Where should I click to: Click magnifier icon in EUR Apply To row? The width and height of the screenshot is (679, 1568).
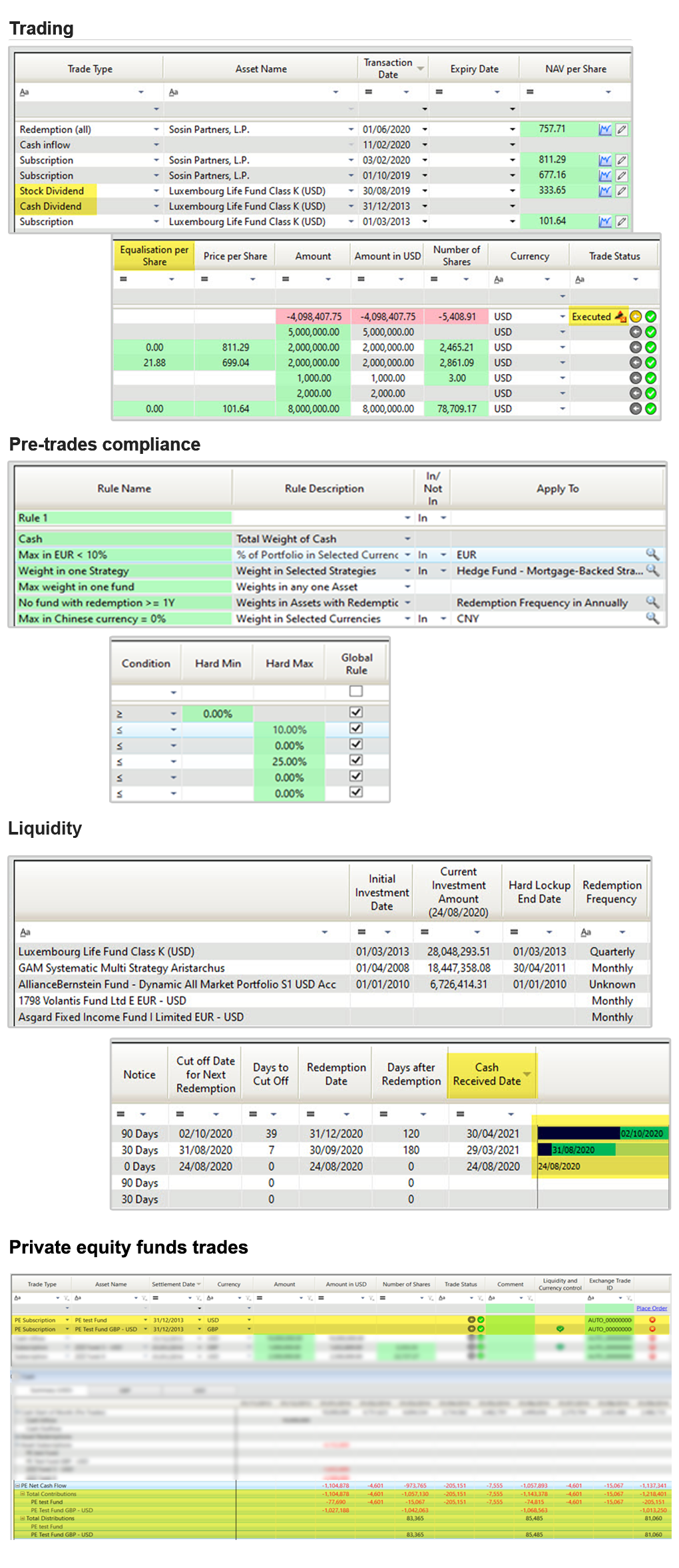(x=652, y=554)
